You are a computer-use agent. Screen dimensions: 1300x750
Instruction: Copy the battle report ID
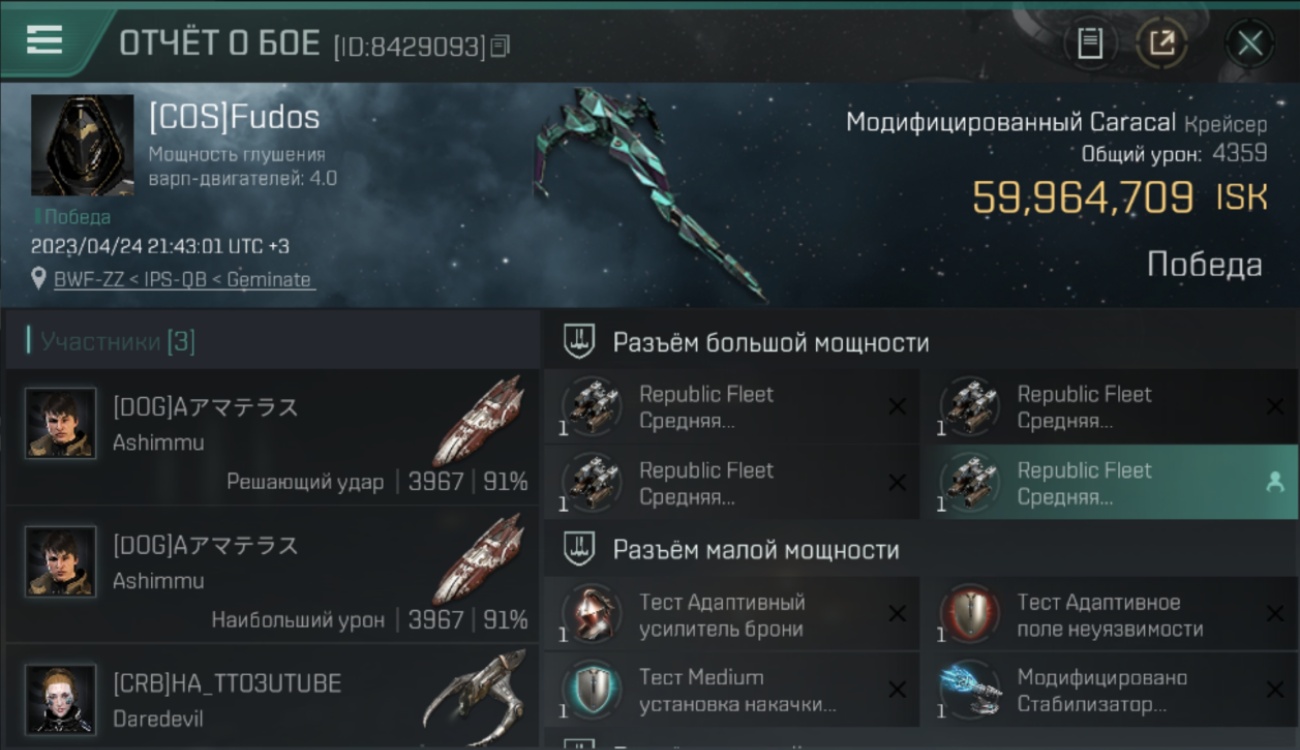point(500,45)
